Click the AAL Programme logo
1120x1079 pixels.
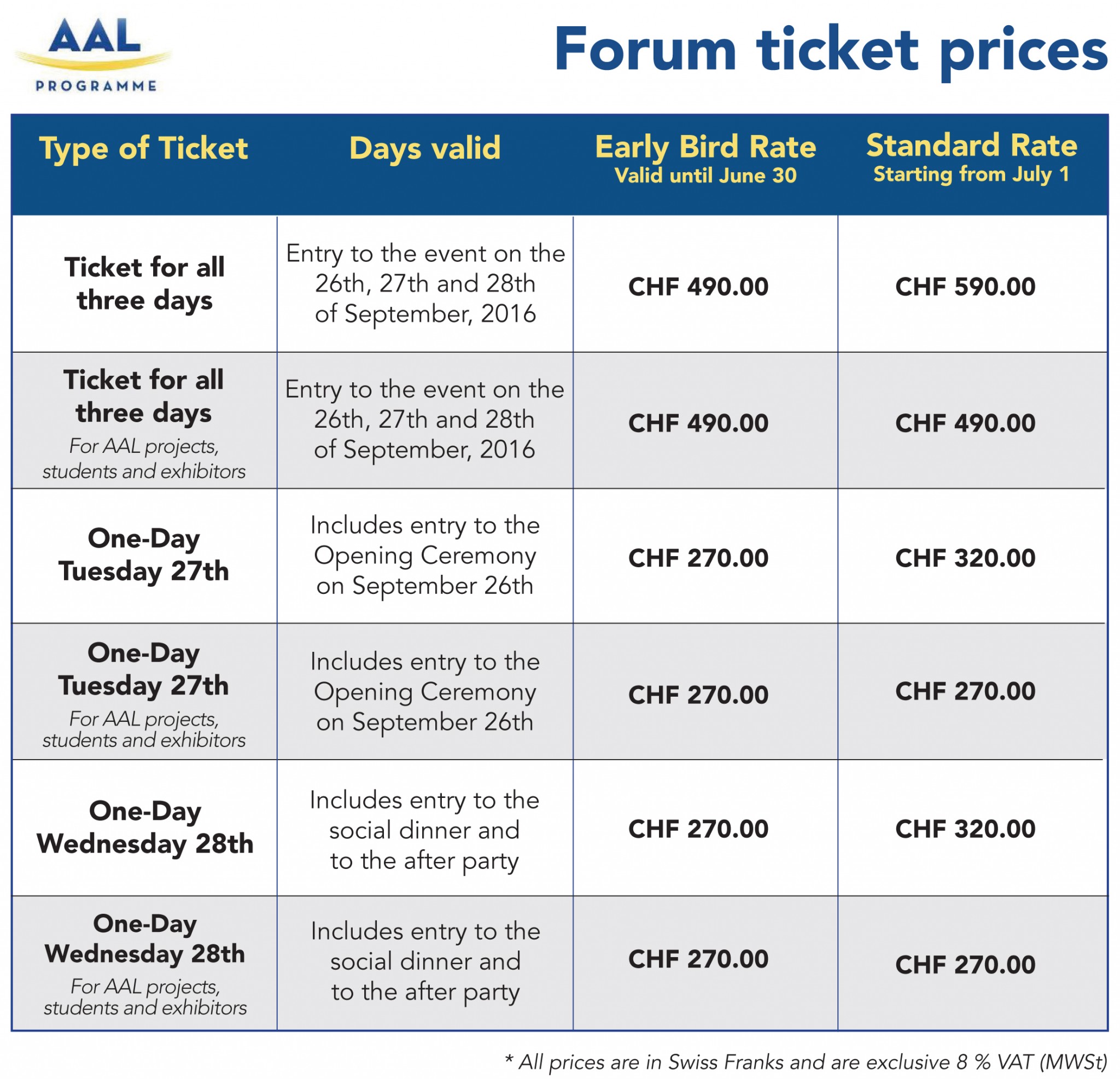tap(94, 54)
